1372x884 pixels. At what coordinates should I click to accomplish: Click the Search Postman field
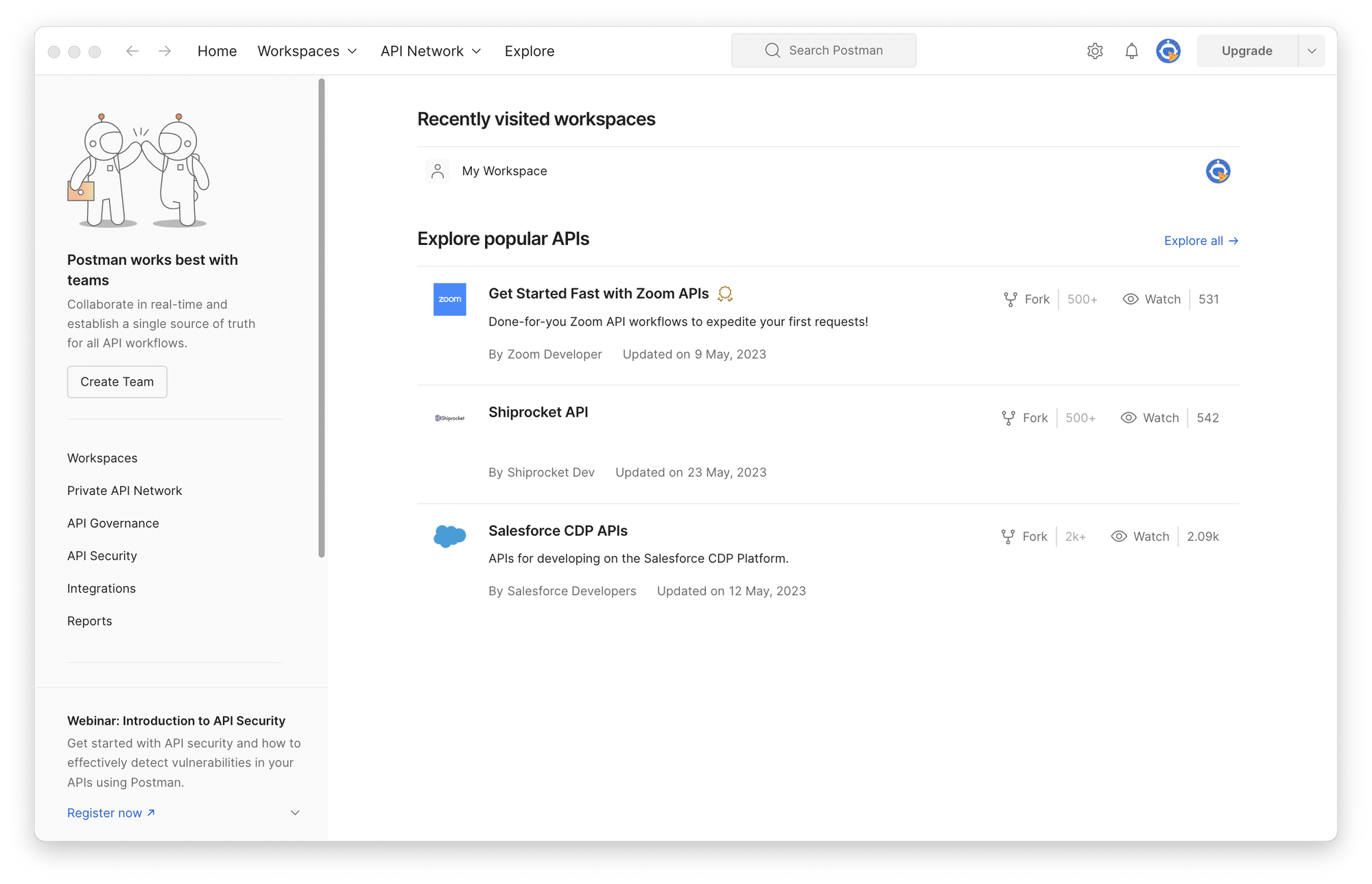point(823,51)
